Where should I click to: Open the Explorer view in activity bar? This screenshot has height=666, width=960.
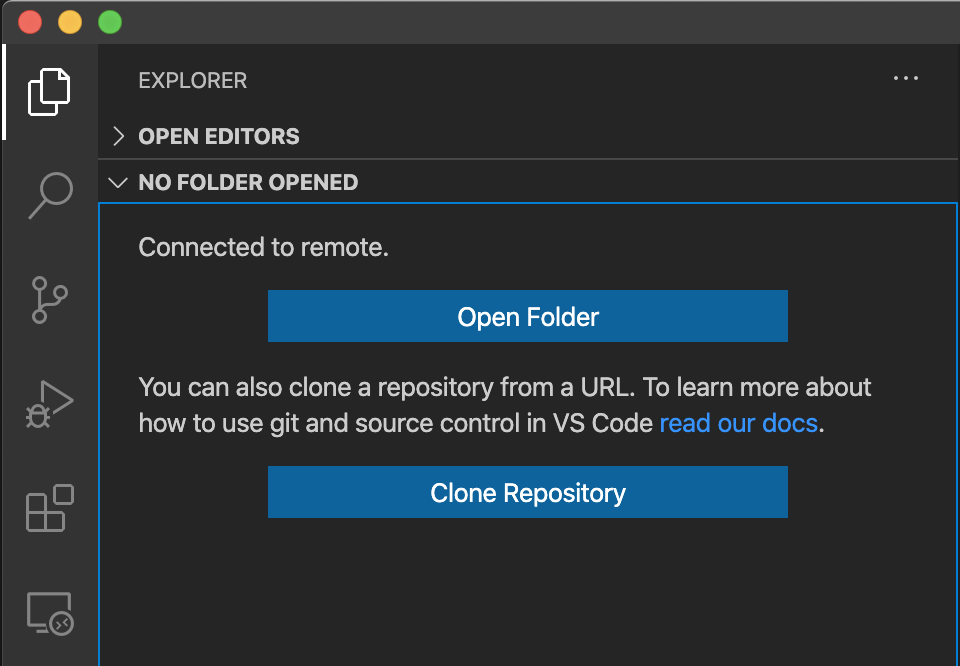[x=49, y=92]
